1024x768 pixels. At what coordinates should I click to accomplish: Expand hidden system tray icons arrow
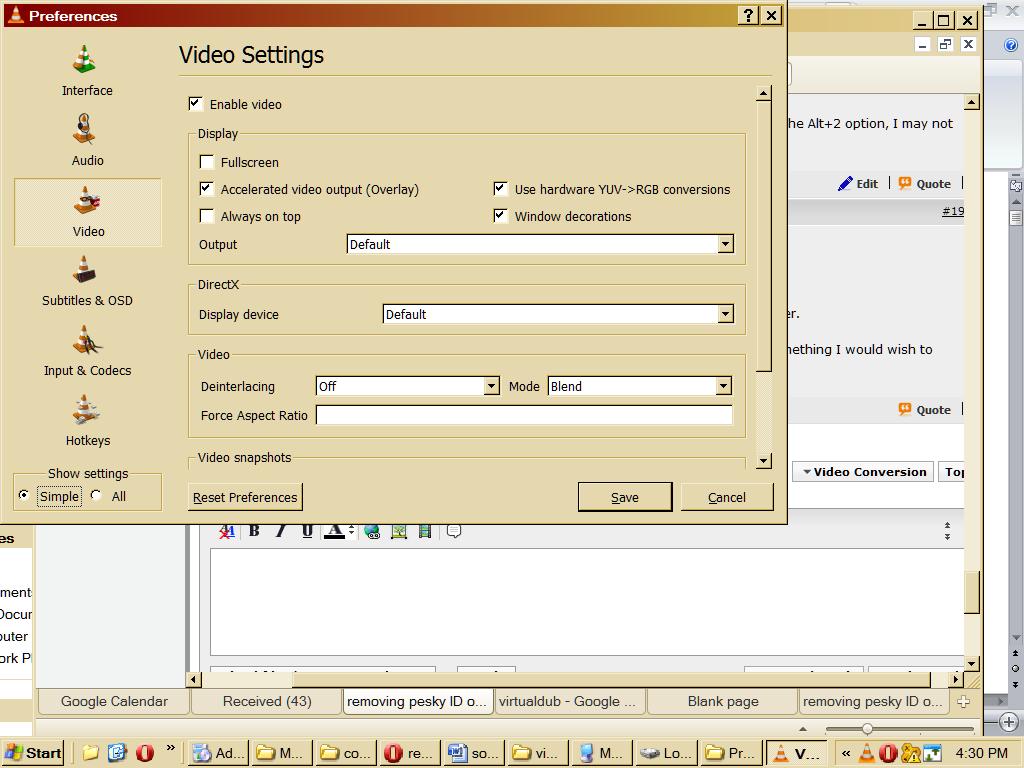click(846, 753)
